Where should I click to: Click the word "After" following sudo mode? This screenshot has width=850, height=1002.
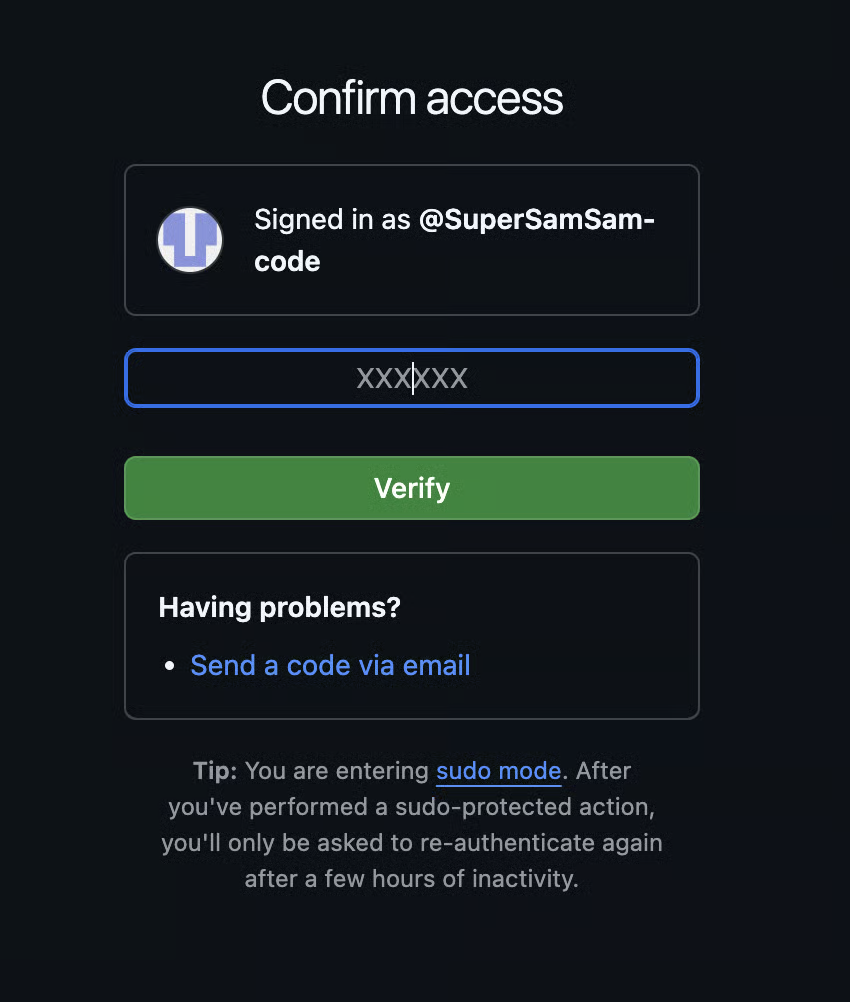pyautogui.click(x=604, y=771)
